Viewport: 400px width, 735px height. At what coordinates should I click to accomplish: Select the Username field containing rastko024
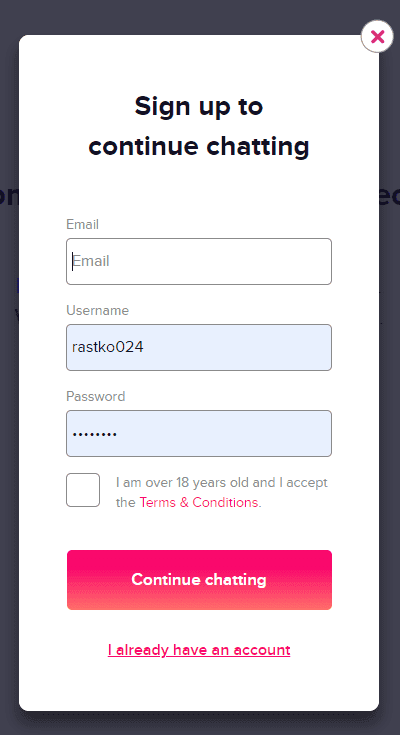pos(199,347)
